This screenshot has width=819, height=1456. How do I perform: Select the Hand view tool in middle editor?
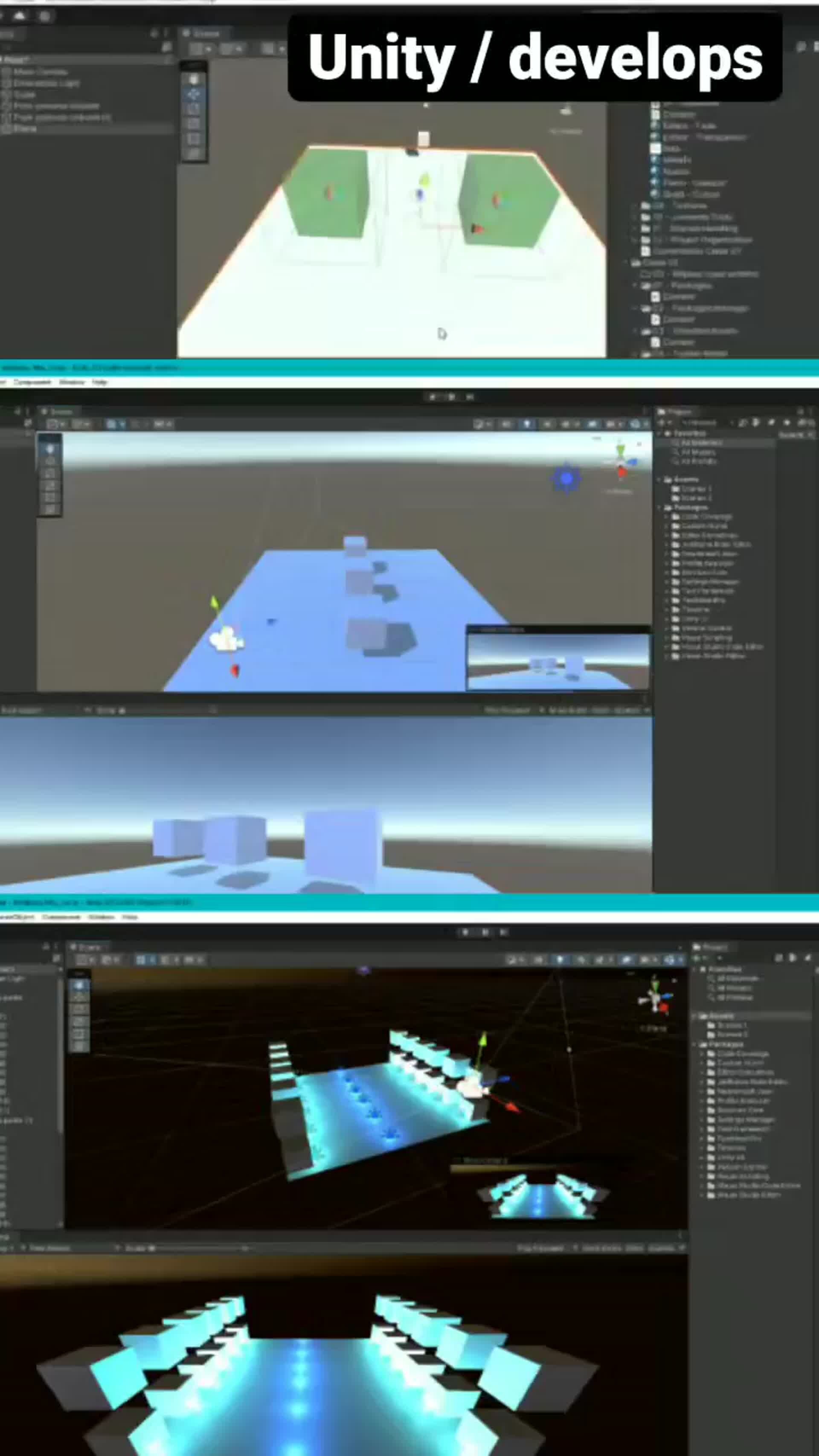[x=50, y=449]
